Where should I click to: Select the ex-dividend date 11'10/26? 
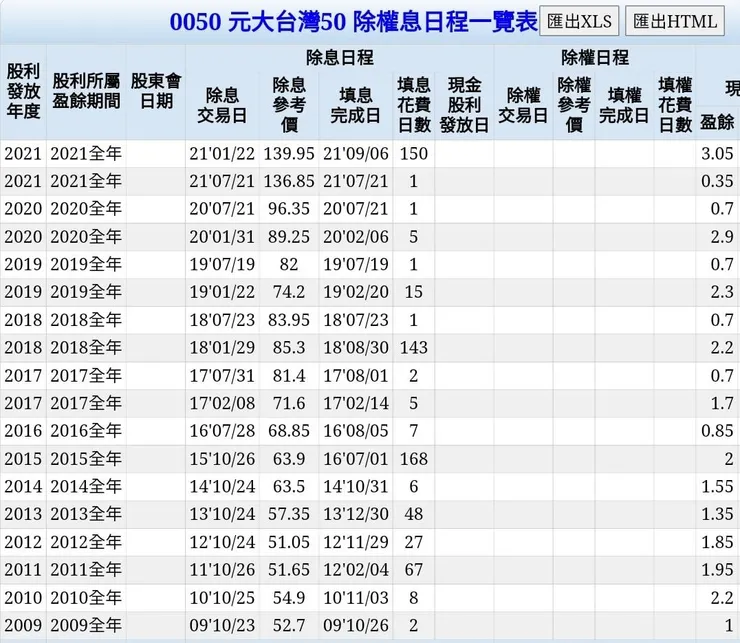click(222, 570)
